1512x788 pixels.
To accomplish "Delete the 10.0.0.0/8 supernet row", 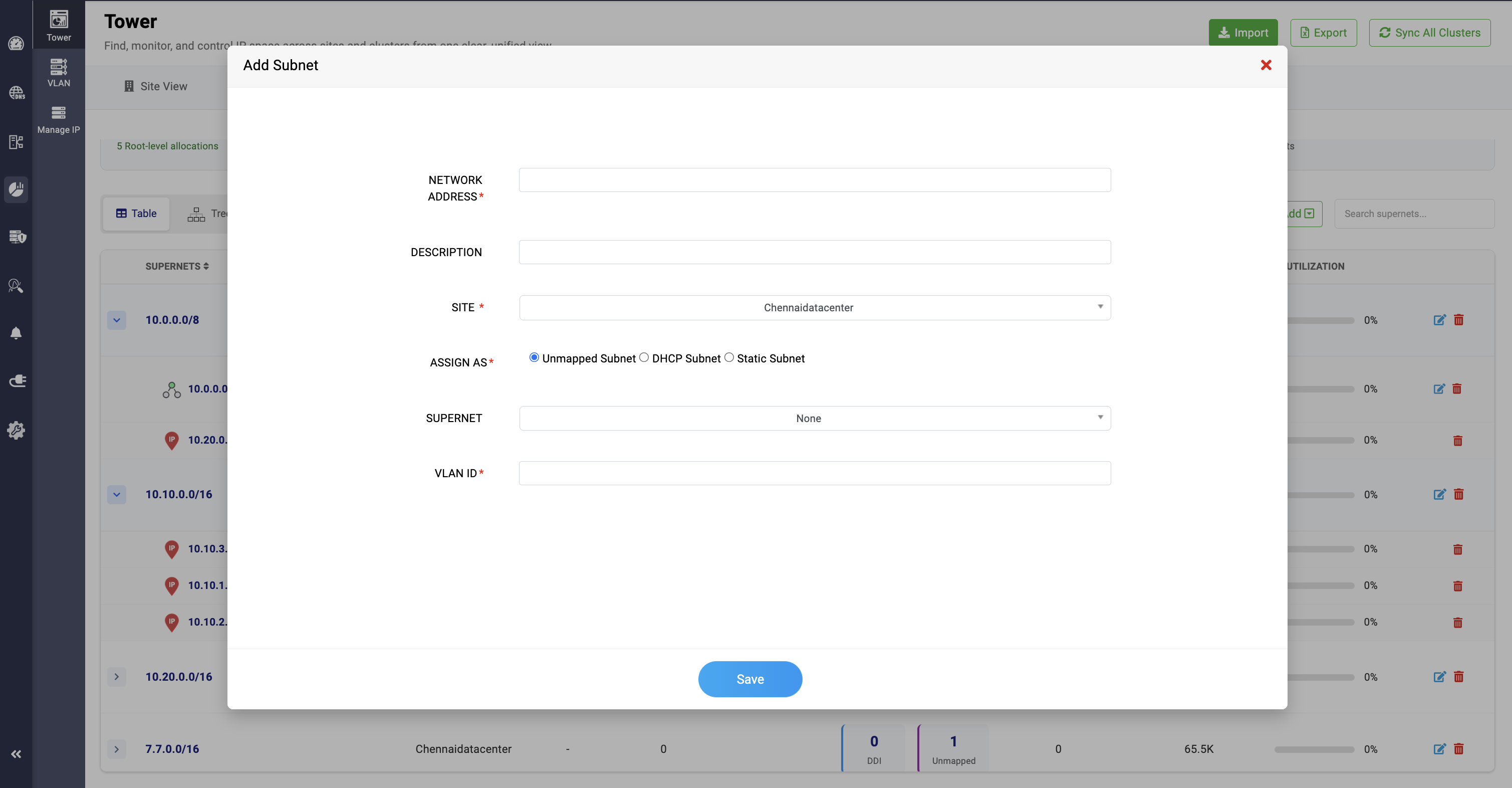I will tap(1458, 320).
